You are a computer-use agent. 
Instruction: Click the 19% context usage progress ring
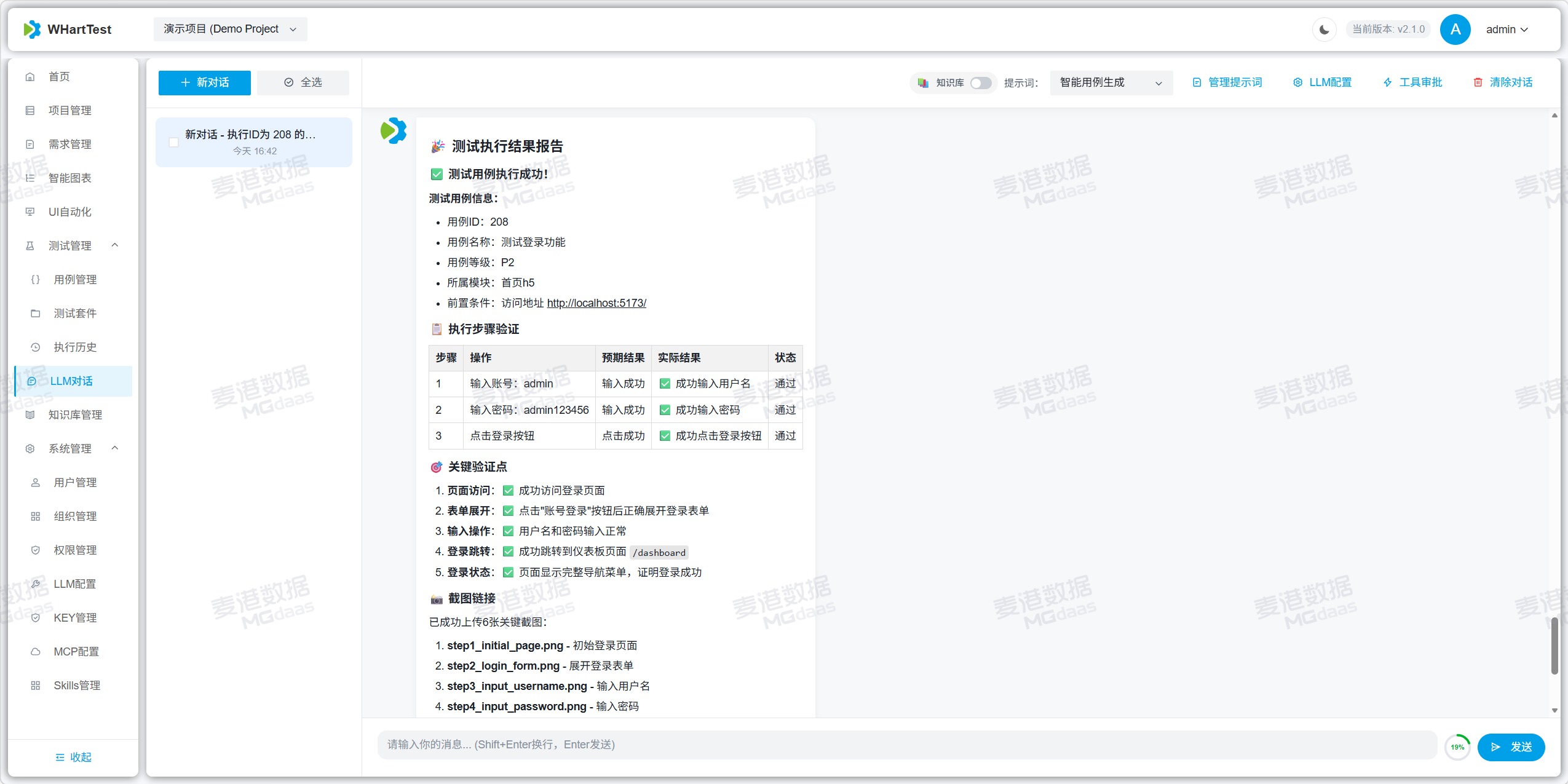click(1457, 747)
